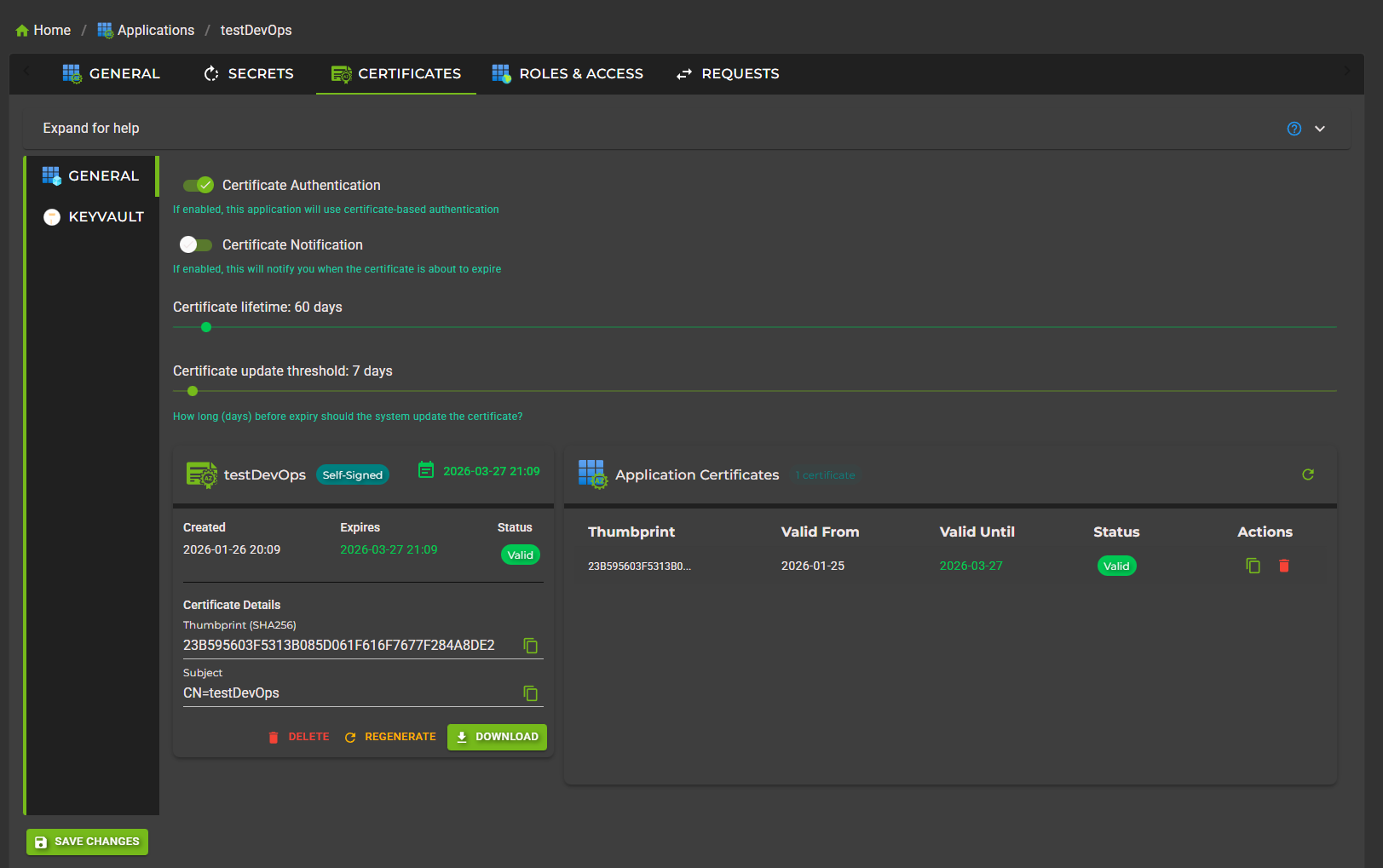Open the Roles & Access tab
Image resolution: width=1383 pixels, height=868 pixels.
568,74
